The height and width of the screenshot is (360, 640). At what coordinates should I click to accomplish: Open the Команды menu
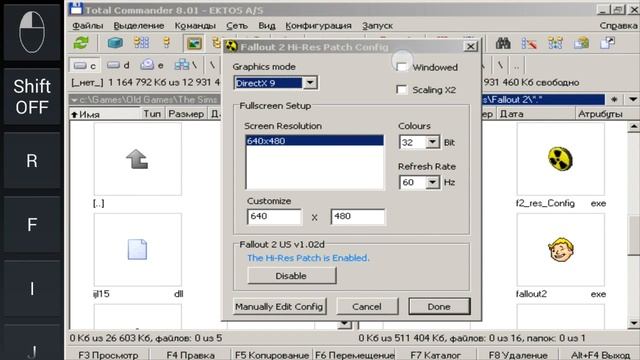point(195,25)
